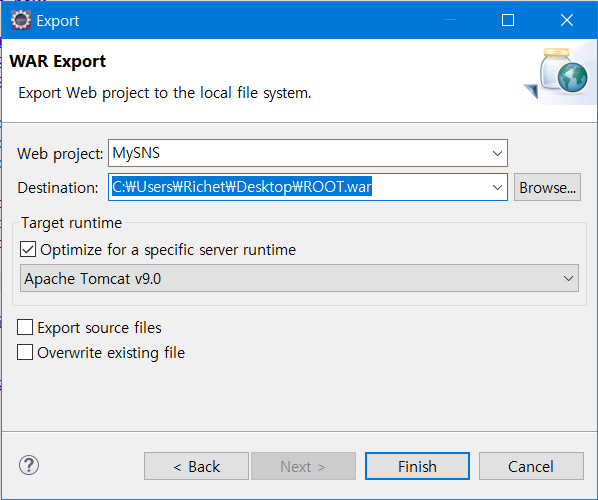Cancel the WAR export dialog
598x500 pixels.
pos(531,466)
